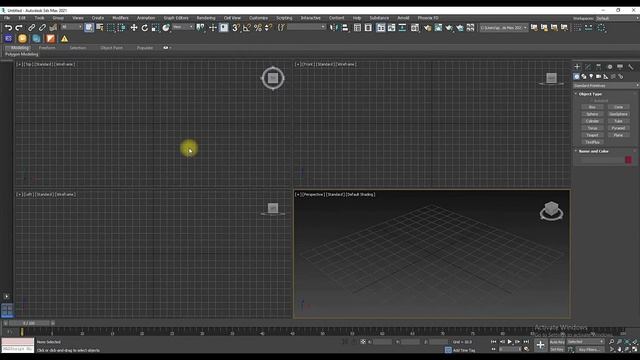Click the time slider frame handle
This screenshot has width=640, height=360.
(x=29, y=323)
